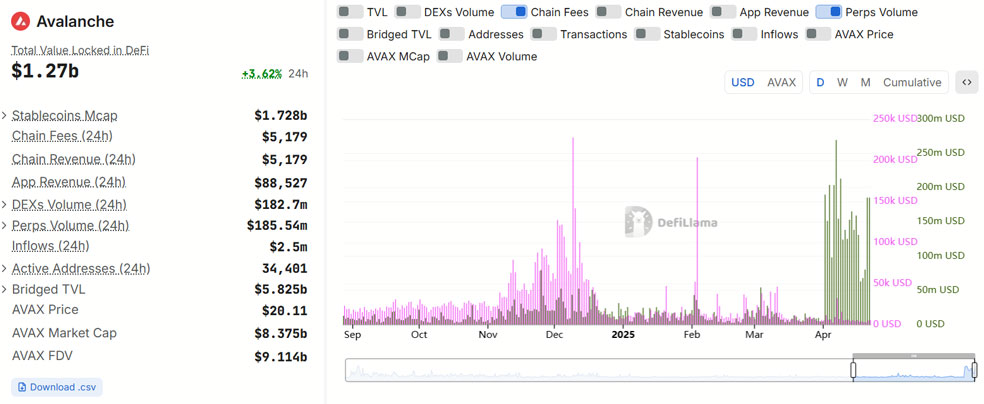Image resolution: width=984 pixels, height=404 pixels.
Task: Click the file icon in Download .csv
Action: pos(23,387)
